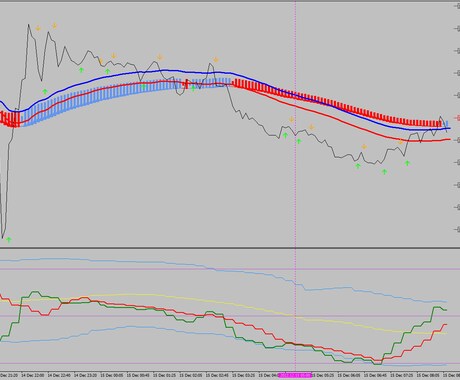The image size is (460, 380).
Task: Click the 15 Dec 00:05 time axis label
Action: click(x=112, y=375)
